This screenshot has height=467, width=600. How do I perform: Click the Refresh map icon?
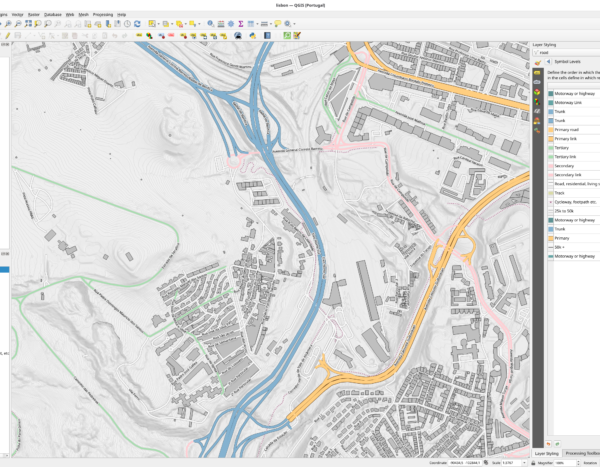pos(137,24)
